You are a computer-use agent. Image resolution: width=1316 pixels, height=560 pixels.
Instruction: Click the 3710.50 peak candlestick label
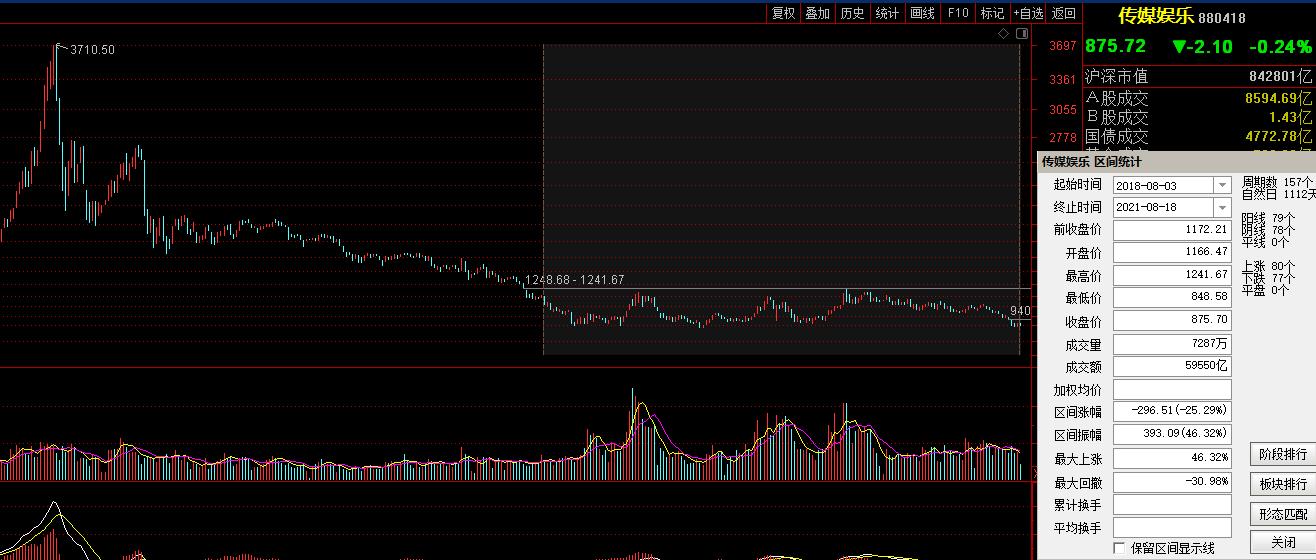coord(92,50)
